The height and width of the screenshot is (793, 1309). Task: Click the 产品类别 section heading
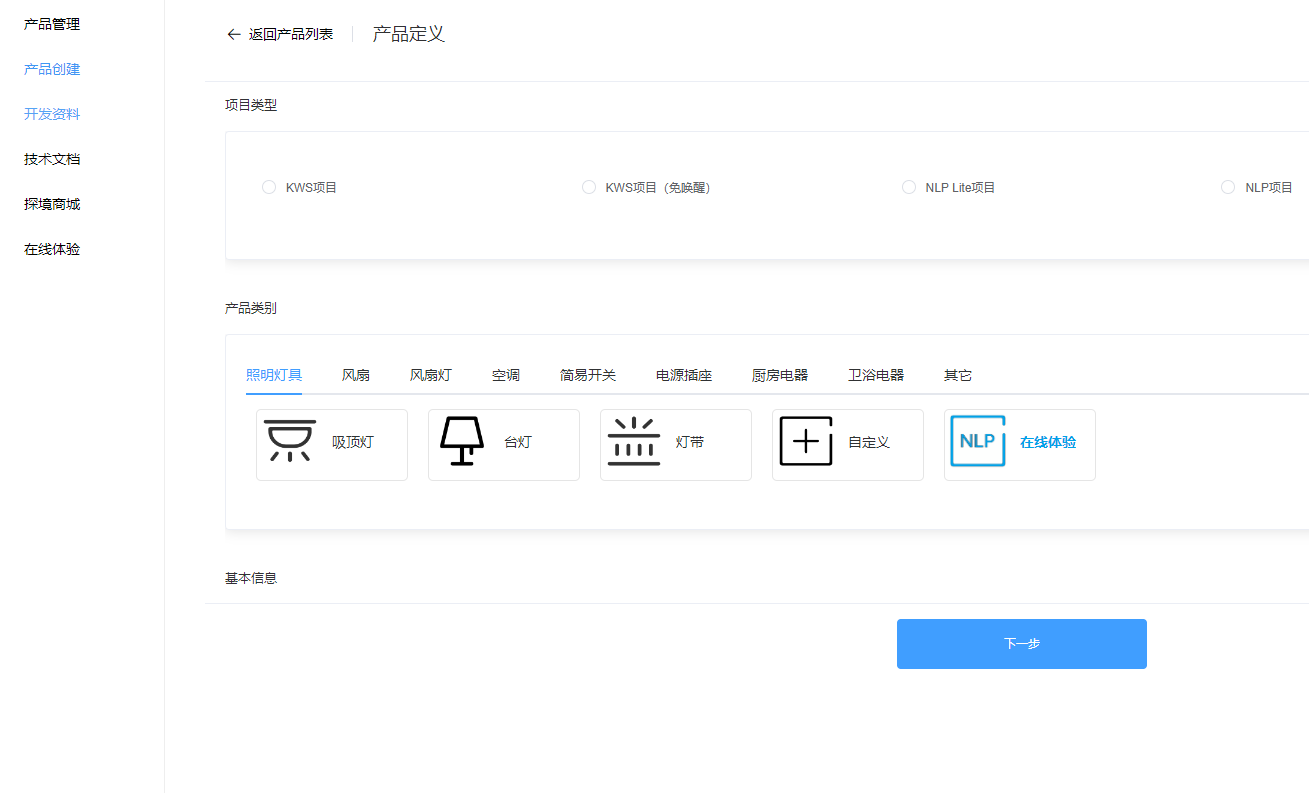pos(251,308)
